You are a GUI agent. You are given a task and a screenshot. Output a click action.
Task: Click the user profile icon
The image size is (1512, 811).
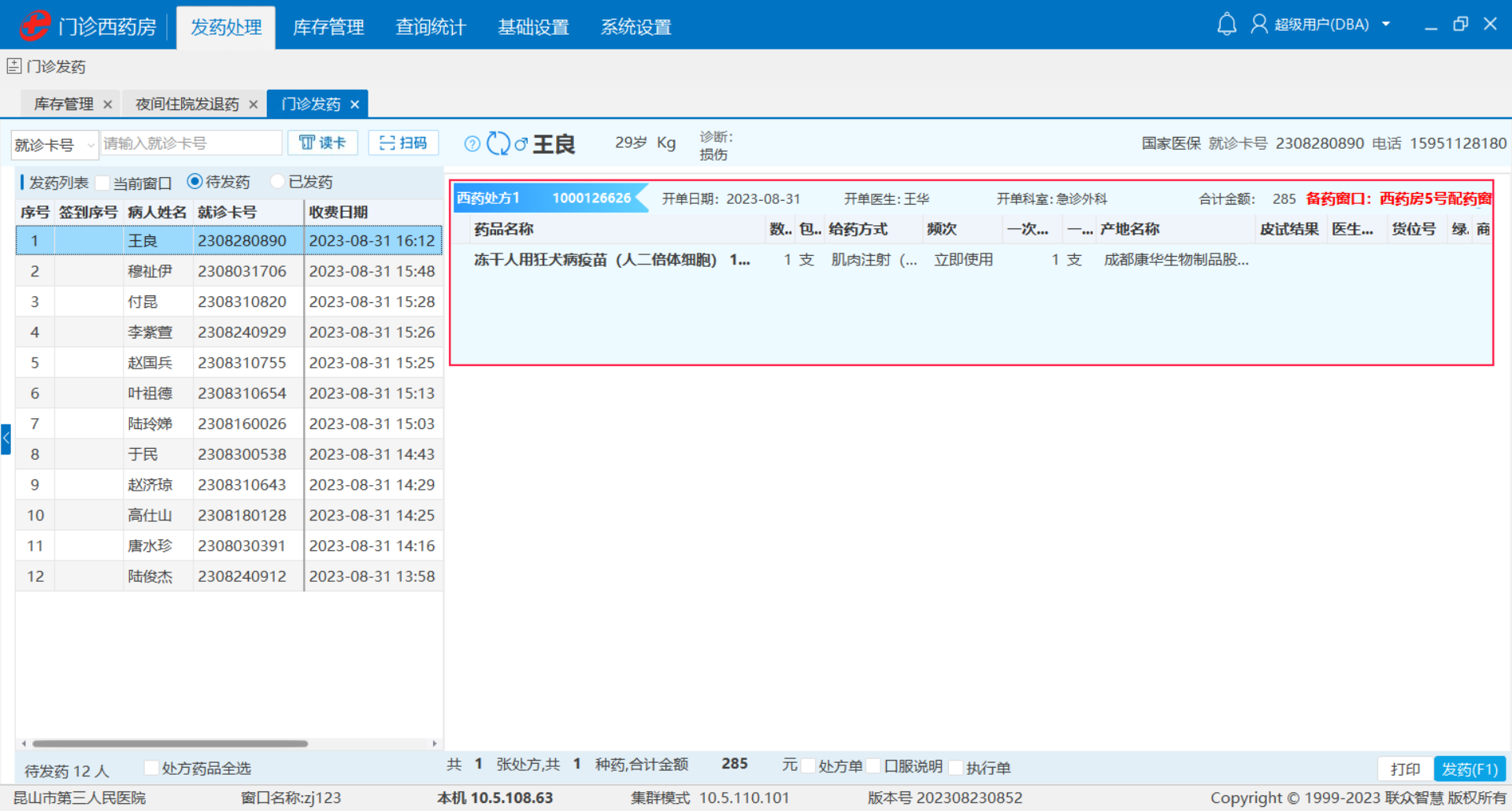[x=1258, y=24]
